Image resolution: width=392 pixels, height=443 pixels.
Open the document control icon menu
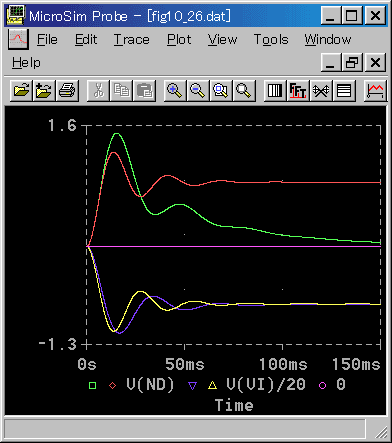[x=18, y=39]
